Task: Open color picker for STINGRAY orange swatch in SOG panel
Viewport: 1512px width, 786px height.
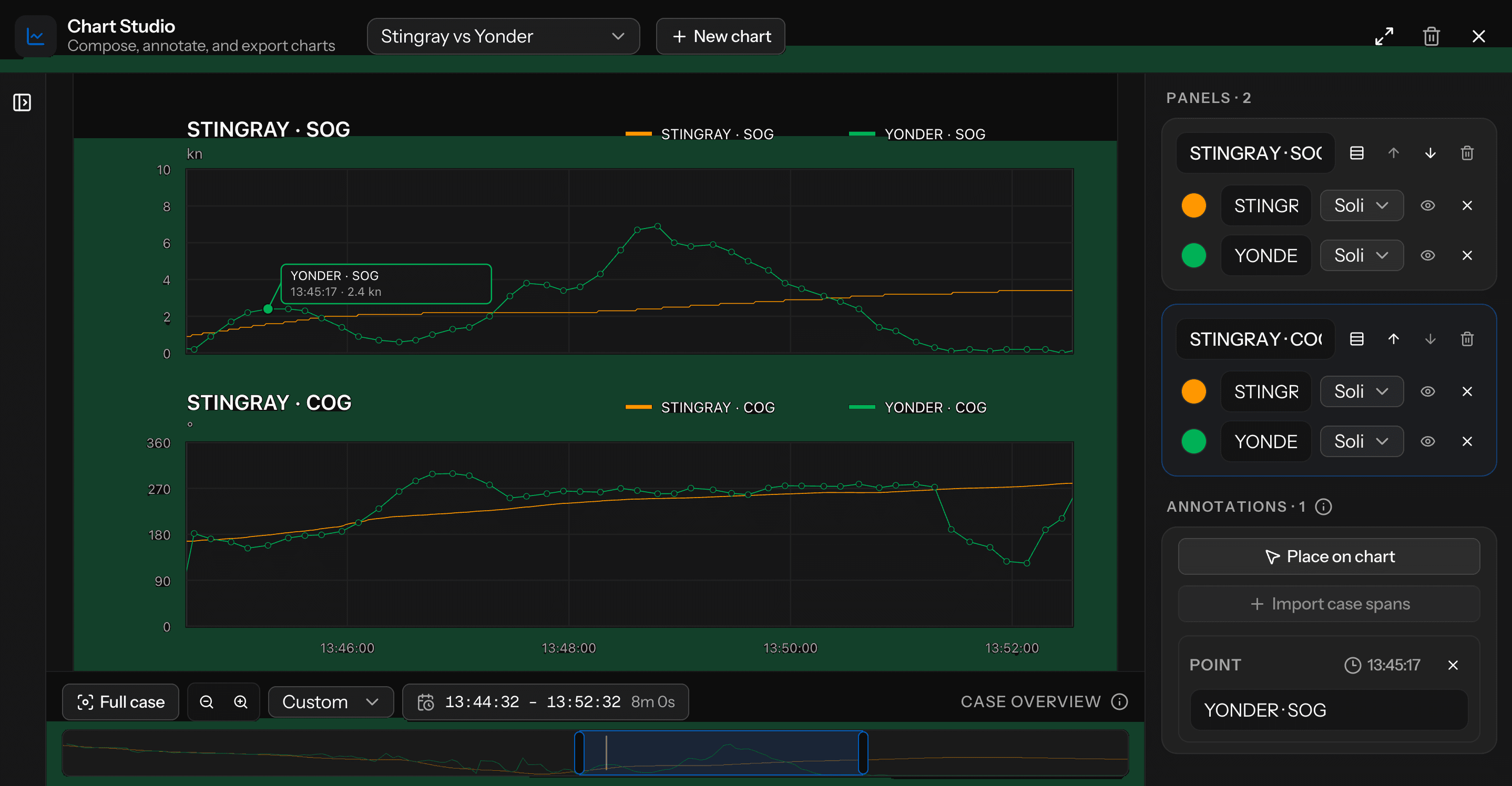Action: (1193, 206)
